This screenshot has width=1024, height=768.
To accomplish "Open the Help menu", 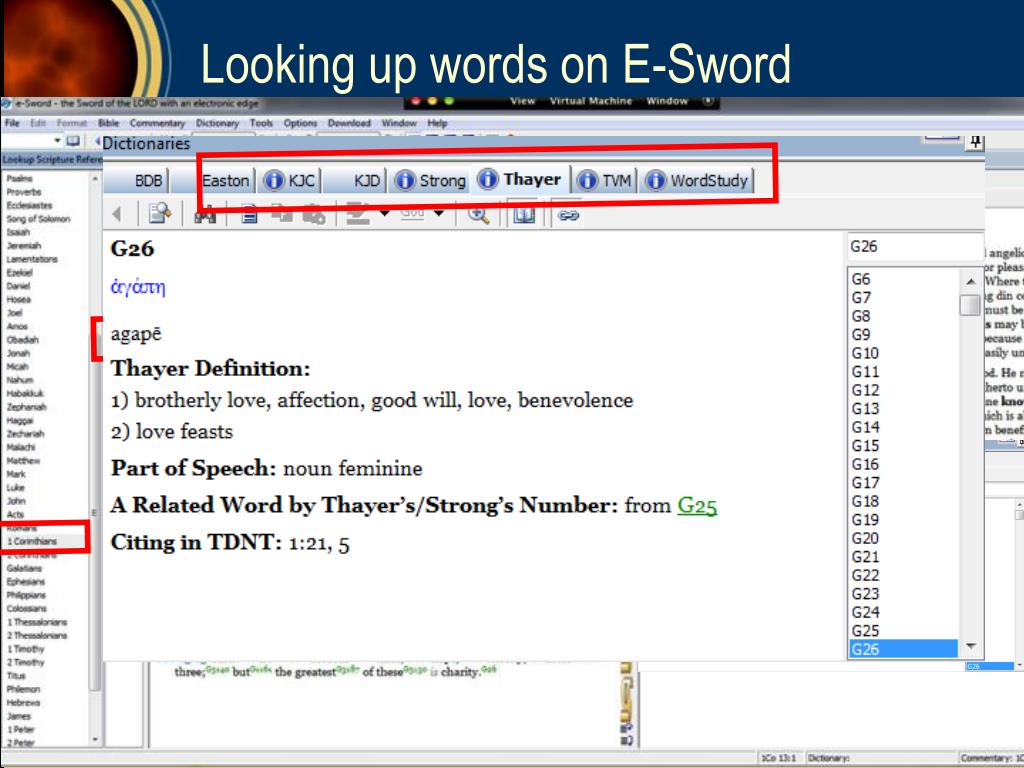I will tap(438, 123).
